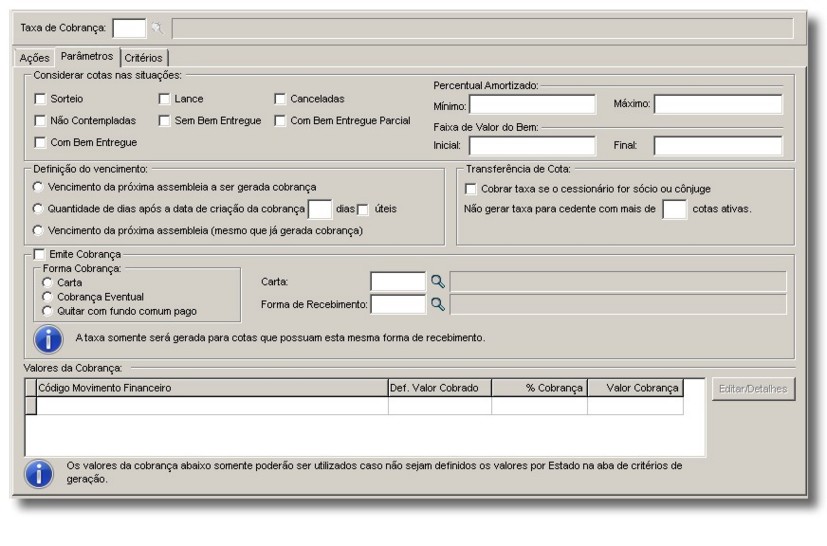Click the % Cobrança column header

click(540, 388)
